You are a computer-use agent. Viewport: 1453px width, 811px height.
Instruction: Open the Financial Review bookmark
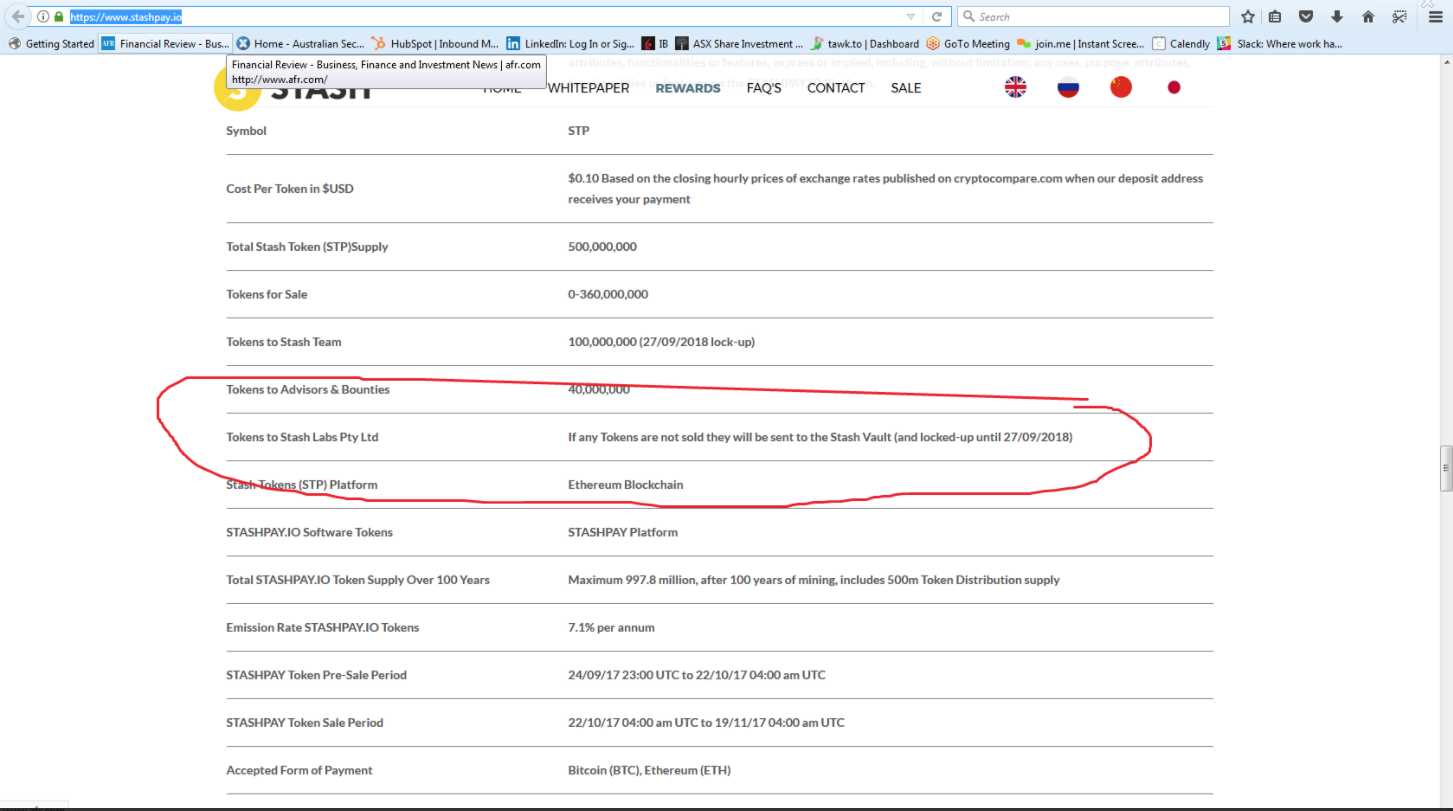pos(166,44)
